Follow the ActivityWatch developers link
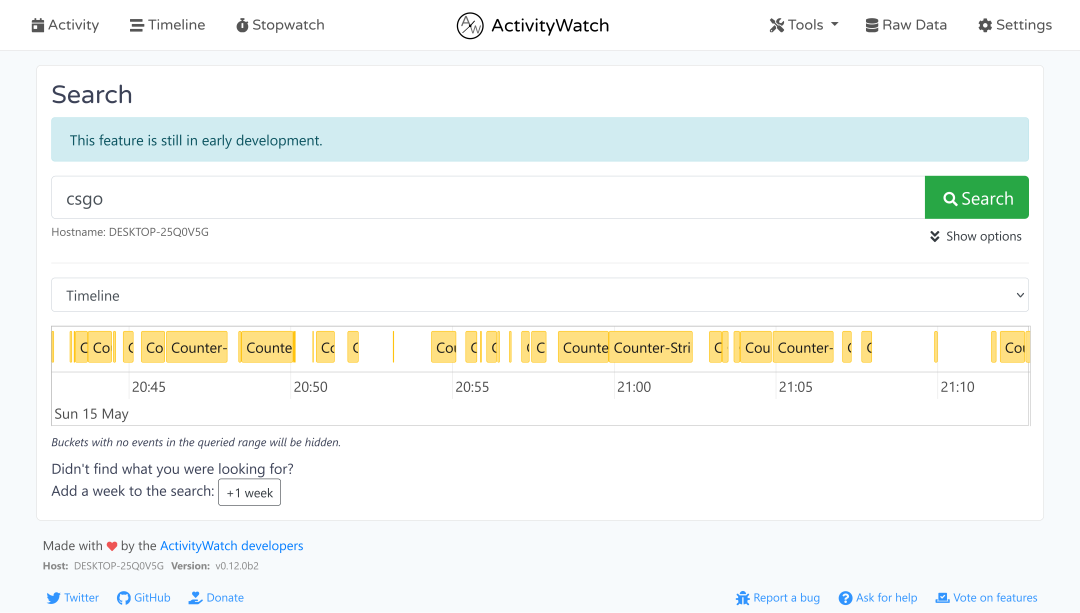The image size is (1080, 613). [x=231, y=546]
